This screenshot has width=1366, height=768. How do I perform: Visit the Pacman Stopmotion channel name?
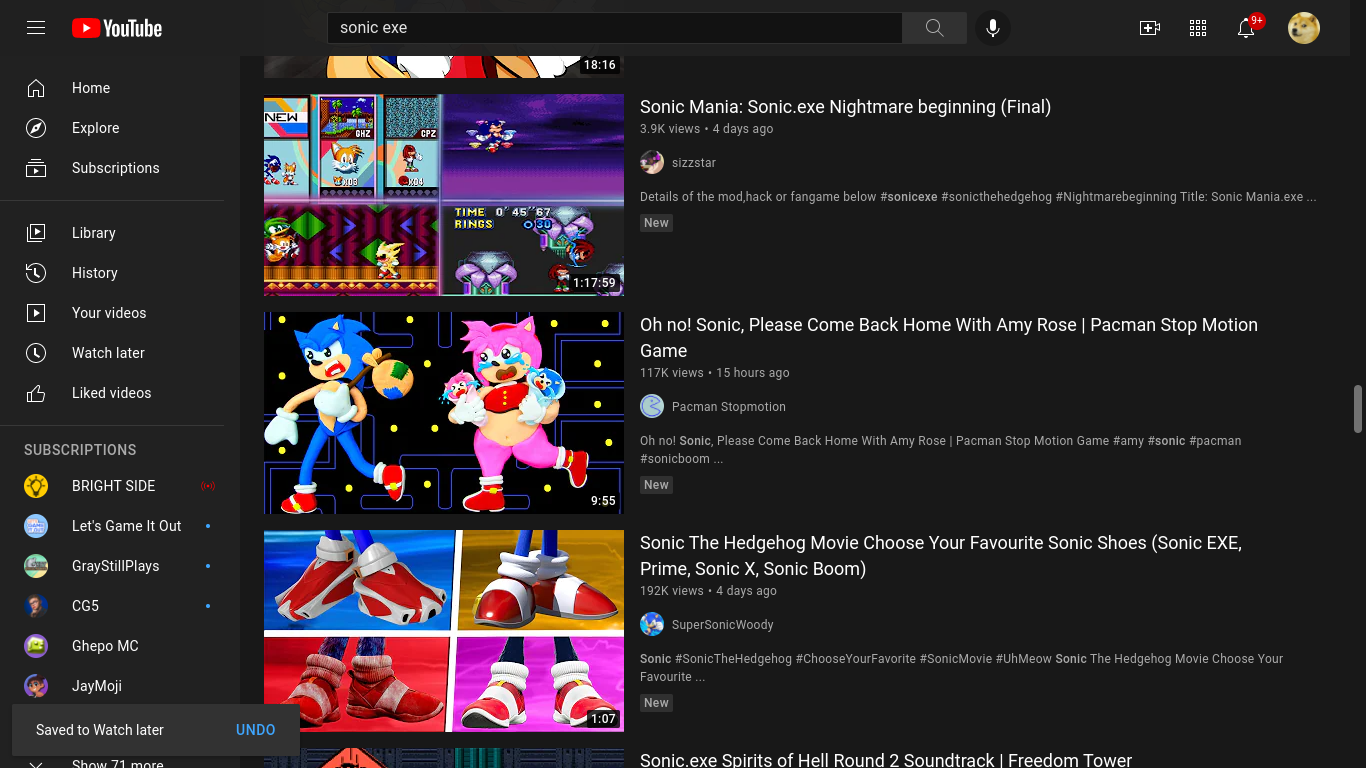coord(729,407)
